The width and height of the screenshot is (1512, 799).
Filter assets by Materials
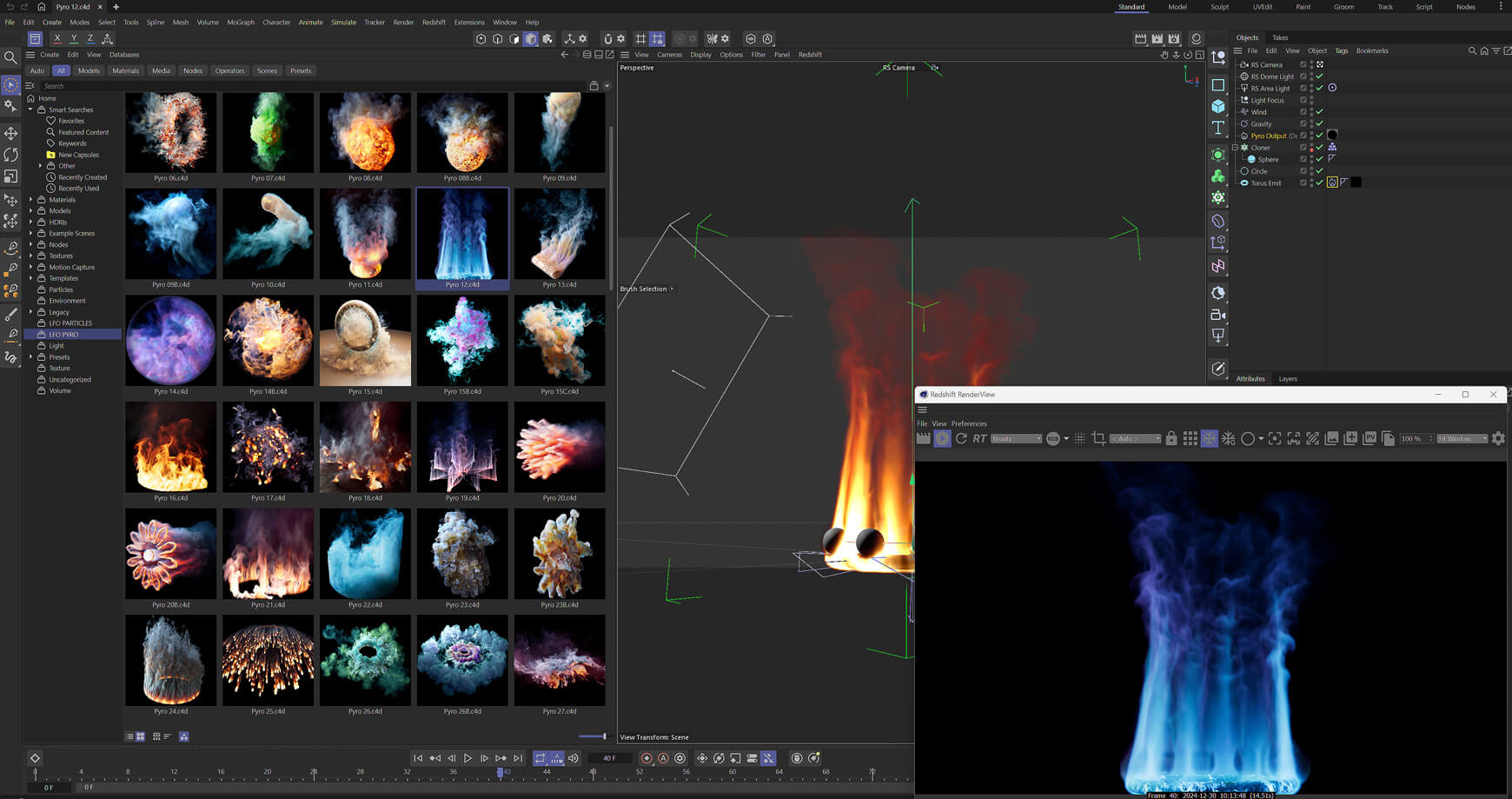125,71
